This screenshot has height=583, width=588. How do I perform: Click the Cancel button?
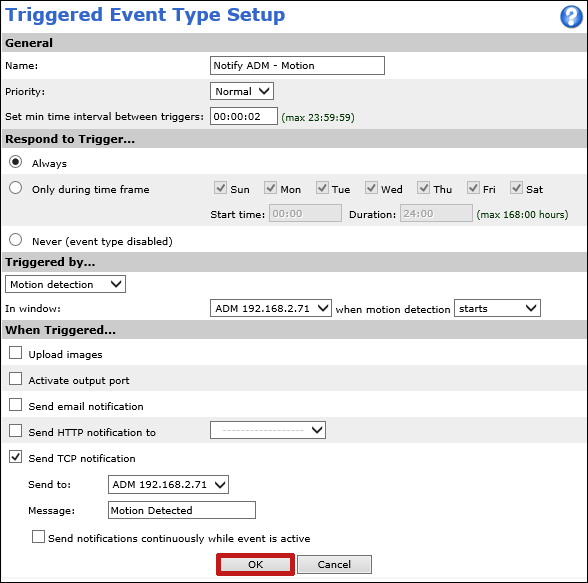coord(334,564)
